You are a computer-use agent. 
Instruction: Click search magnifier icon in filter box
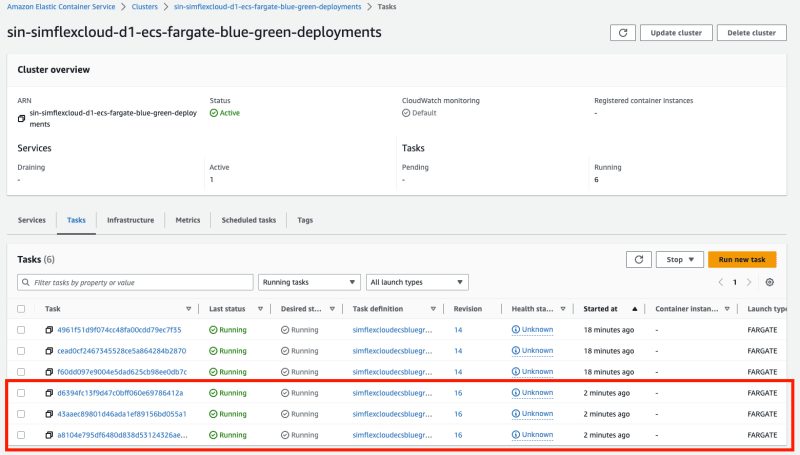pyautogui.click(x=26, y=282)
